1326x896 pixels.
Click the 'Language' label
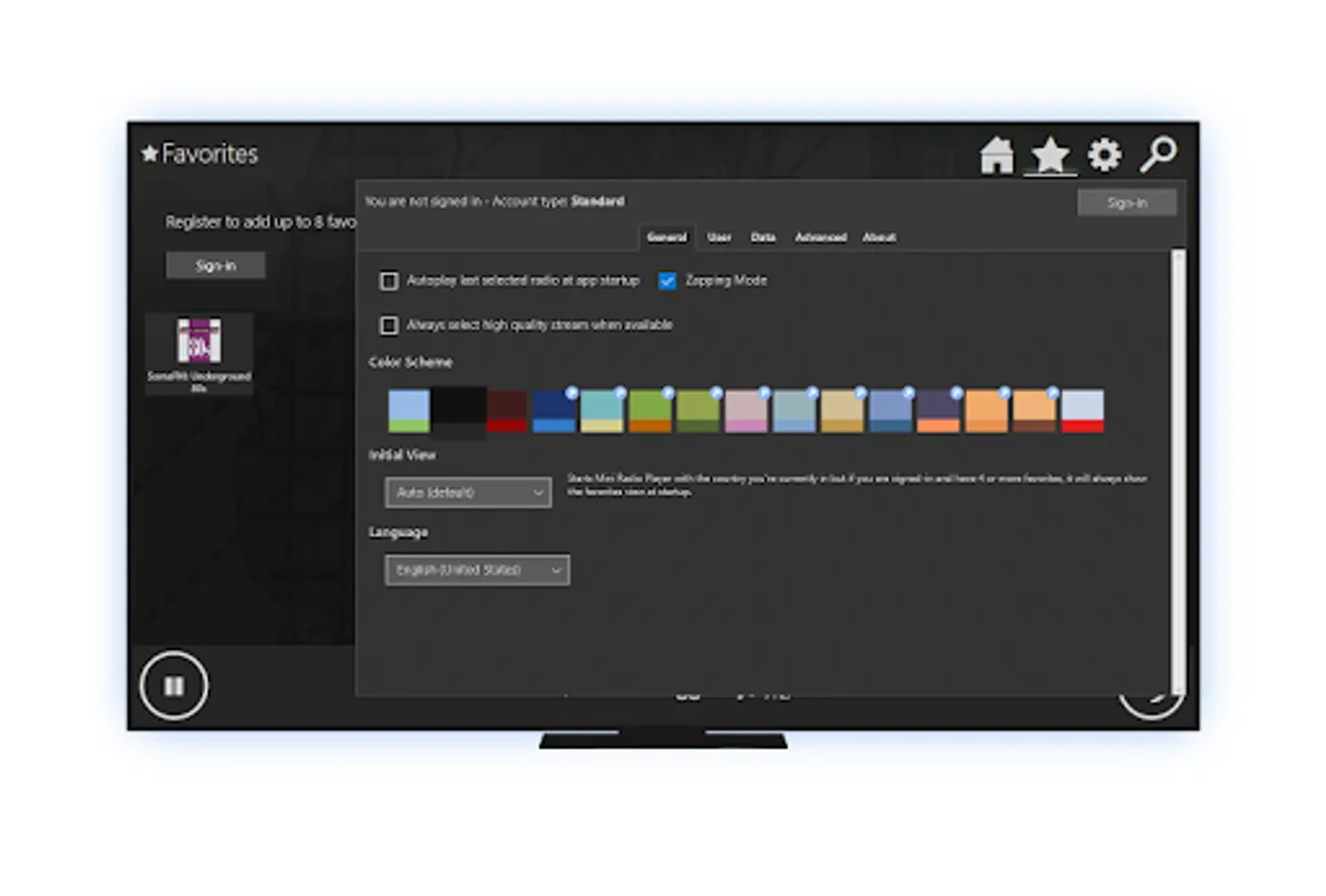point(398,533)
